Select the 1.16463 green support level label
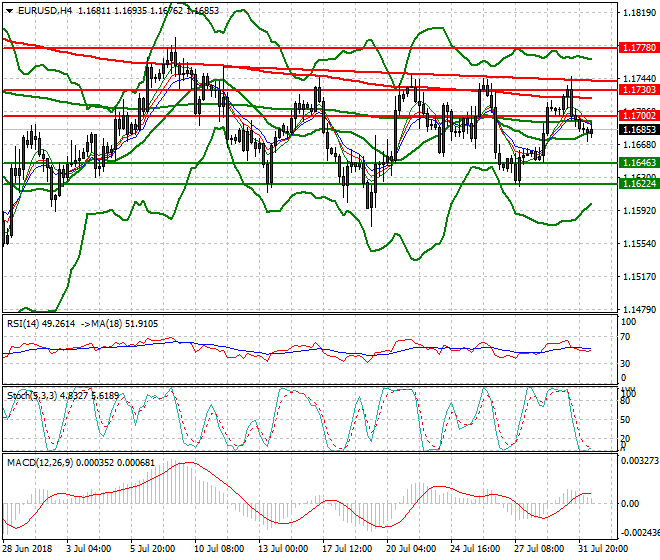This screenshot has height=560, width=660. click(x=639, y=163)
